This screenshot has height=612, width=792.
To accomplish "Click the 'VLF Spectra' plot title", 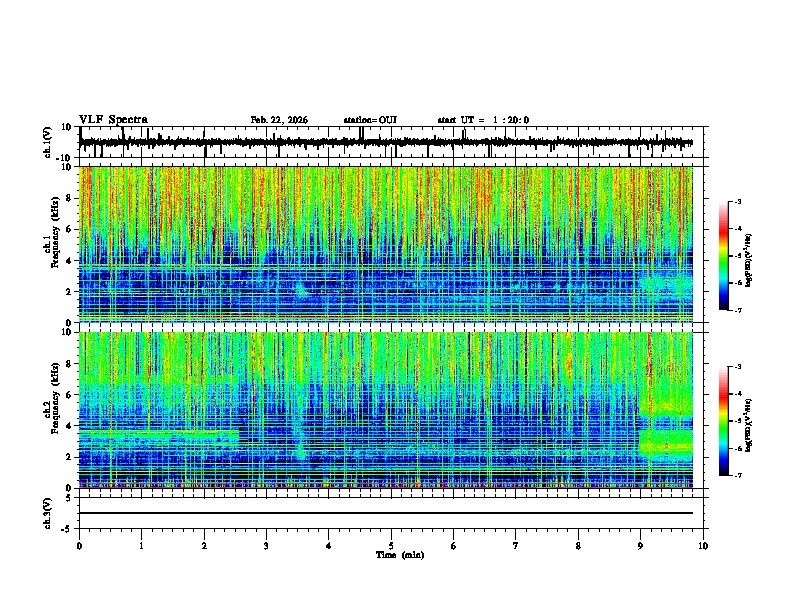I will pyautogui.click(x=113, y=120).
